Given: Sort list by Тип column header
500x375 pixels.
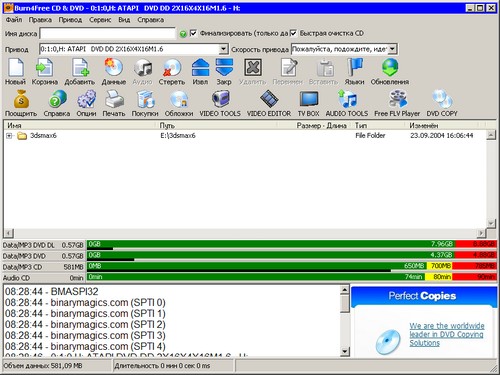Looking at the screenshot, I should [x=379, y=125].
